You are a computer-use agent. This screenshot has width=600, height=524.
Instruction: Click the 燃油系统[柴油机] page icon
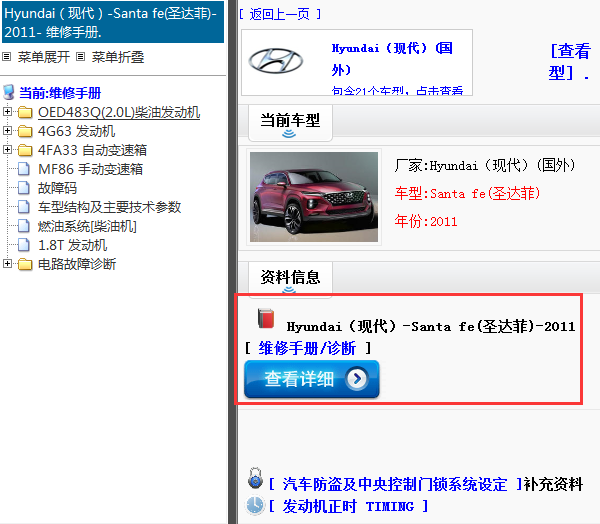(x=24, y=226)
